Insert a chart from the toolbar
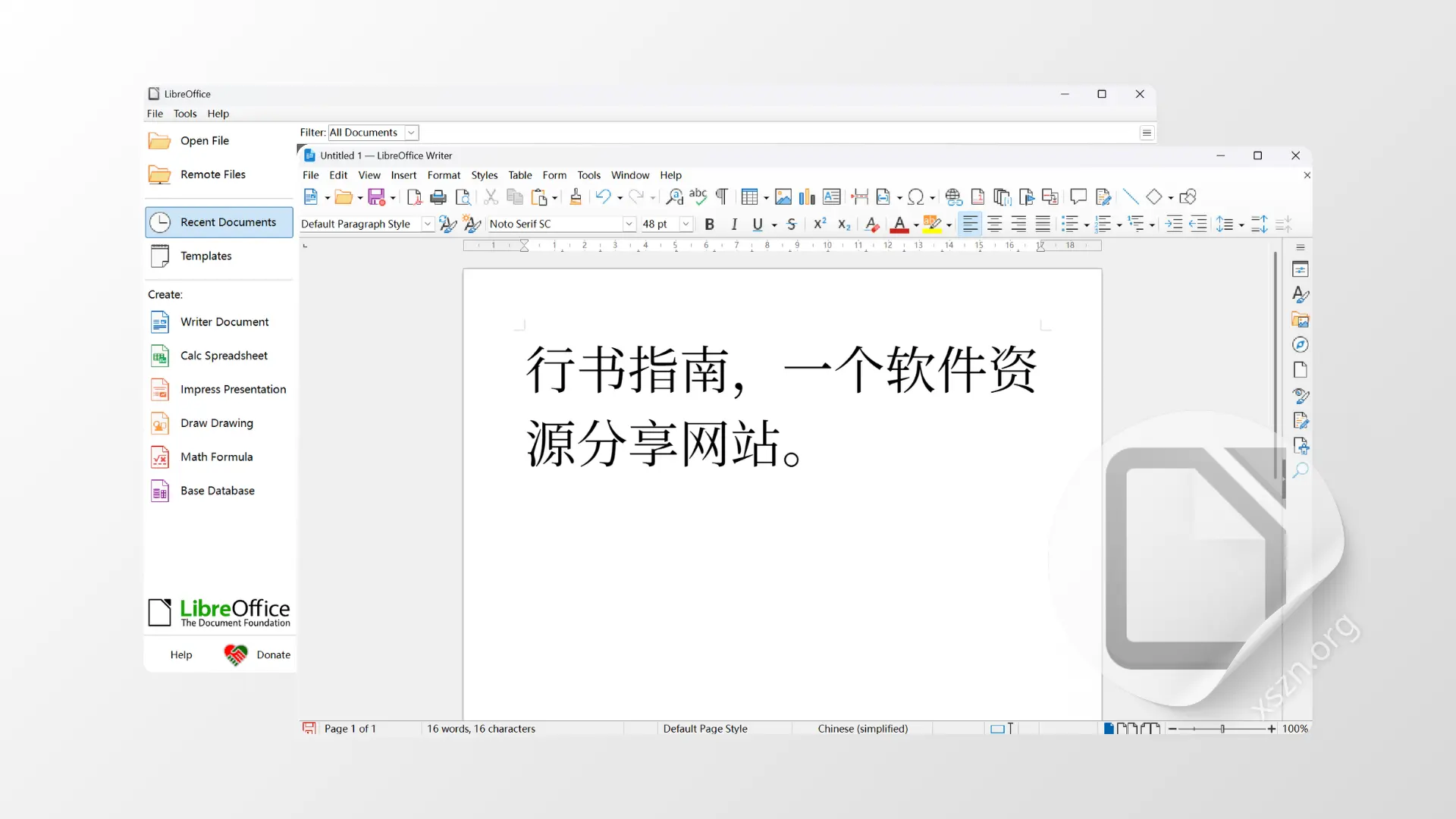 coord(807,196)
